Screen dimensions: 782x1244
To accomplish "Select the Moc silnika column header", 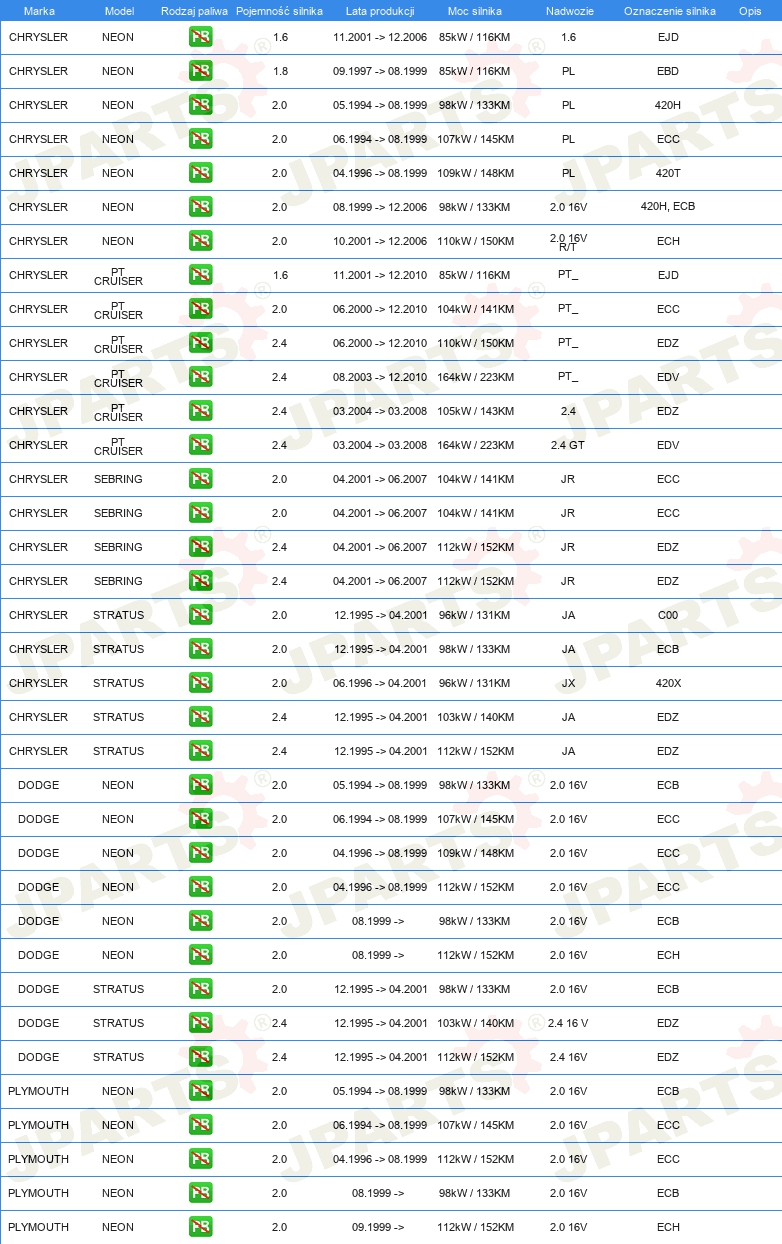I will tap(475, 11).
